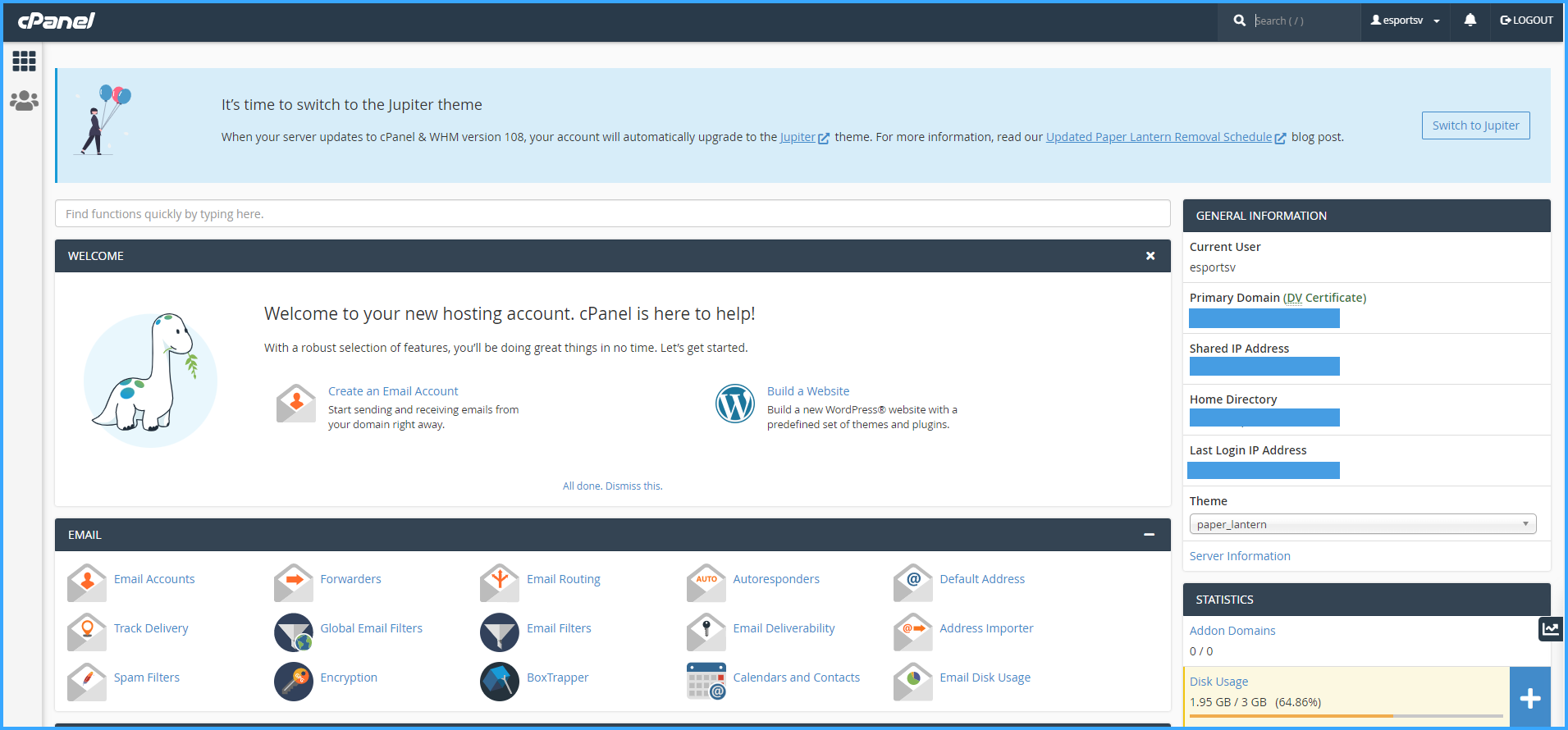Click the 1.95 GB / 3 GB usage value
The height and width of the screenshot is (730, 1568).
[x=1228, y=702]
